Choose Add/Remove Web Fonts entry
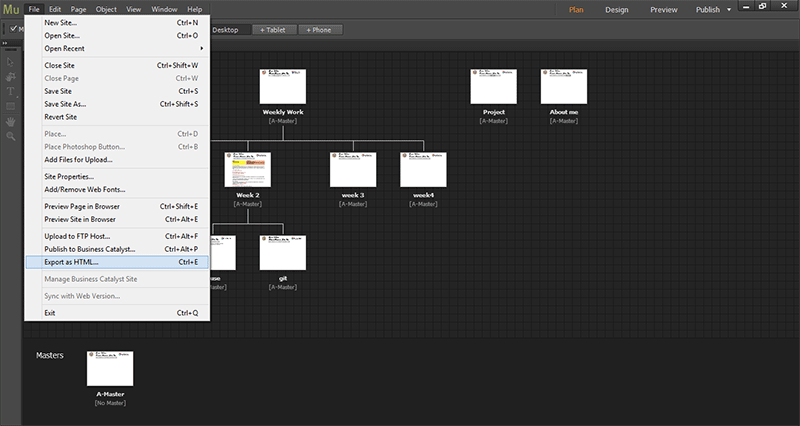Image resolution: width=800 pixels, height=426 pixels. click(117, 189)
